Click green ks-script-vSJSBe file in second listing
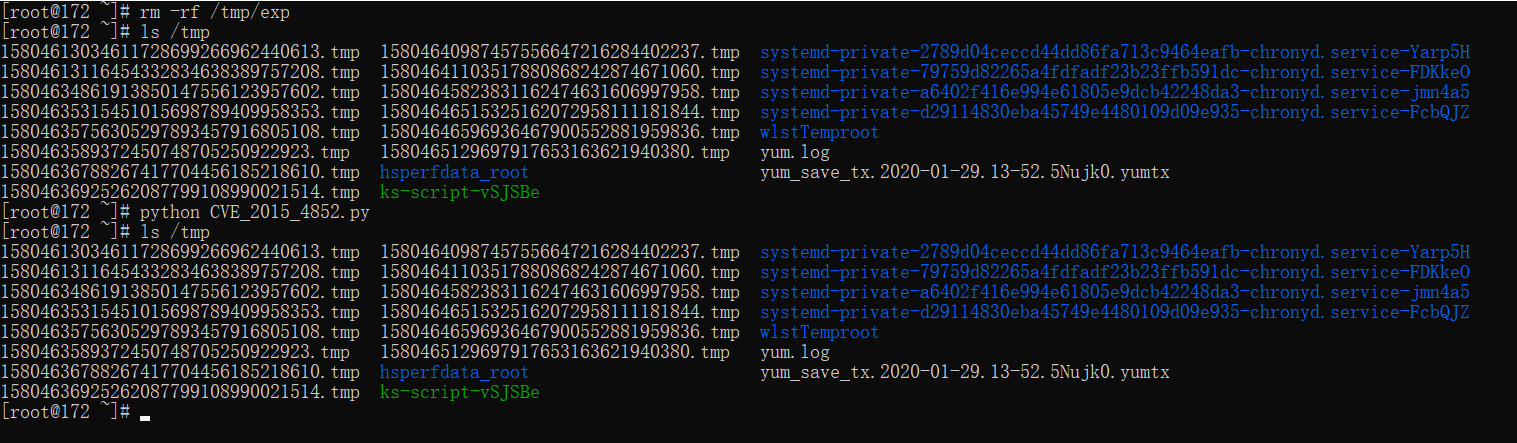This screenshot has width=1517, height=443. (x=459, y=392)
